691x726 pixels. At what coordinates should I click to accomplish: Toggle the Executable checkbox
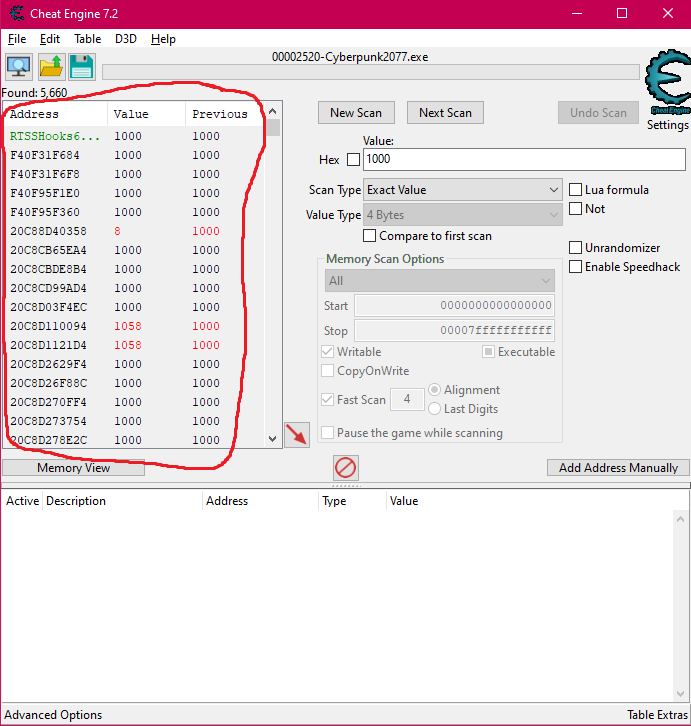(x=488, y=352)
